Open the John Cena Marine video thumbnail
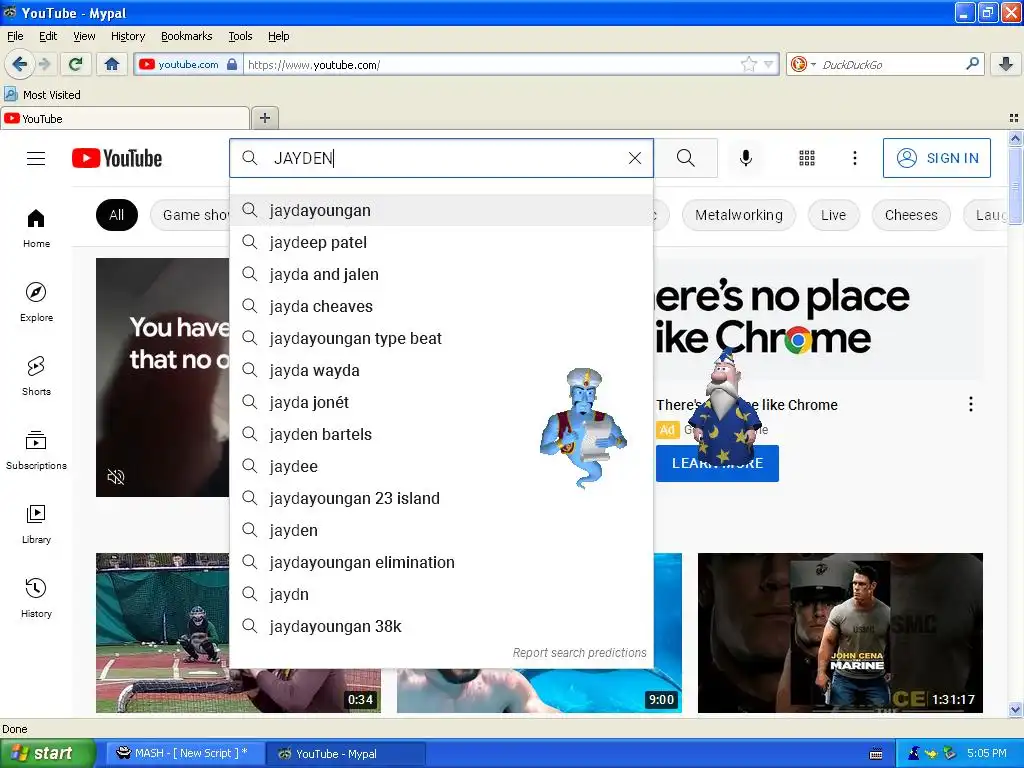This screenshot has height=768, width=1024. 840,633
